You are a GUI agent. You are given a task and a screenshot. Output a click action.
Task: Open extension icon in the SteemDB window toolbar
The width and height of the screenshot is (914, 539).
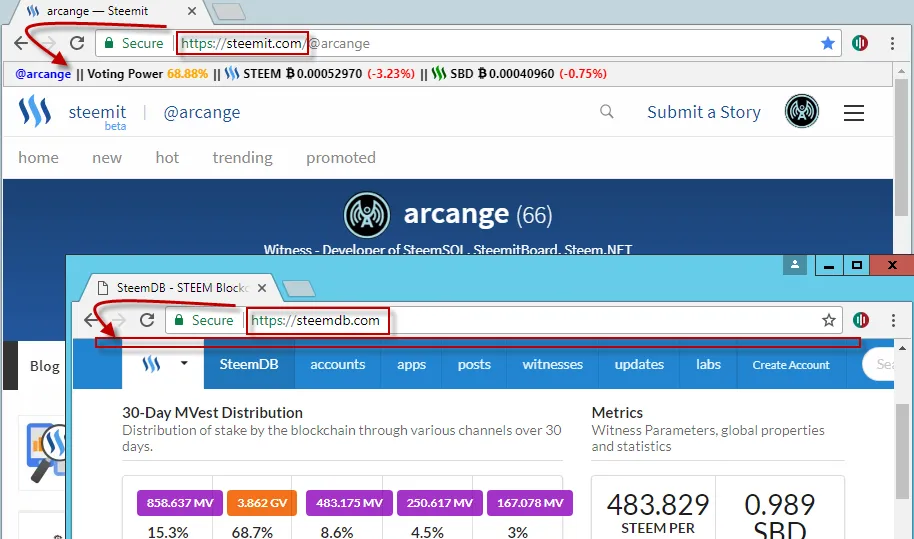pyautogui.click(x=861, y=320)
